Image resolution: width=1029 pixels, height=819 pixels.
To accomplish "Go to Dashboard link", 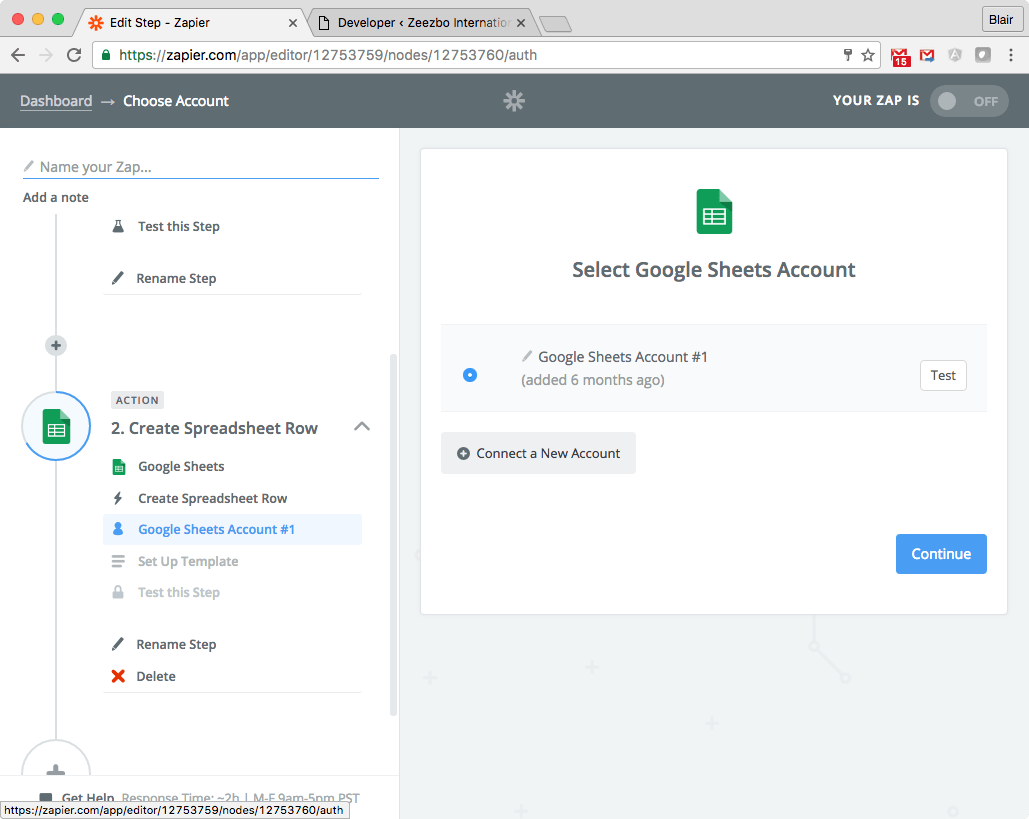I will [56, 101].
